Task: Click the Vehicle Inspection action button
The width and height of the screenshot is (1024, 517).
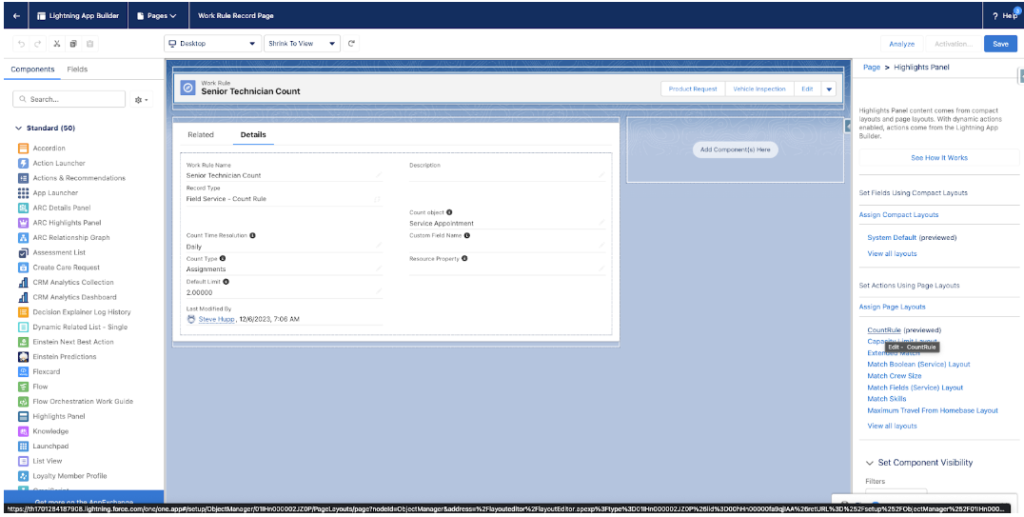Action: tap(760, 89)
